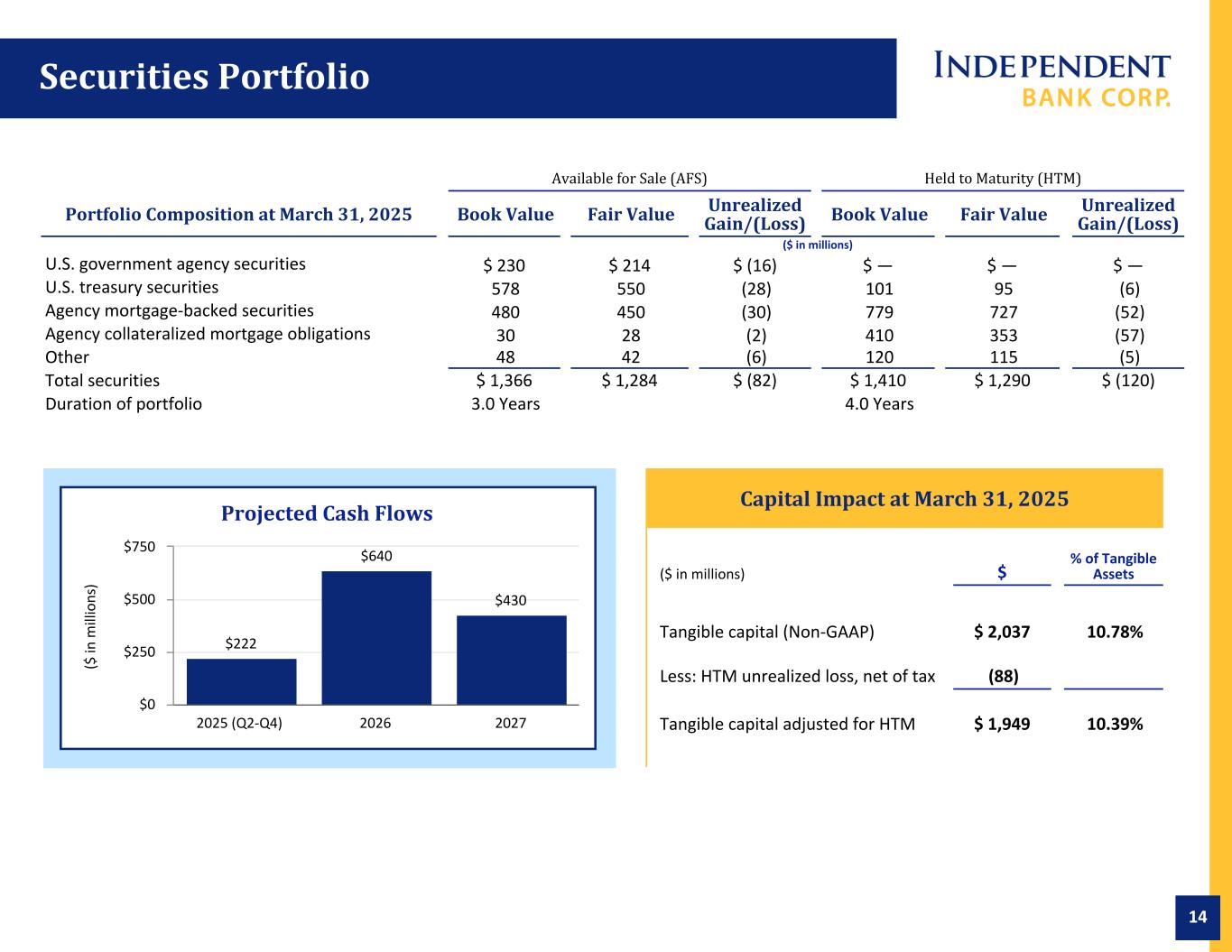Click the Portfolio Composition at March 31, 2025 header
This screenshot has width=1232, height=952.
(239, 215)
